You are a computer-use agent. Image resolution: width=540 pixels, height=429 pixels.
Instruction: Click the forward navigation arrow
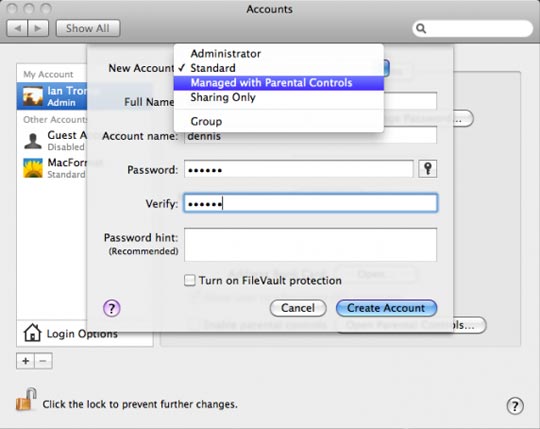38,28
